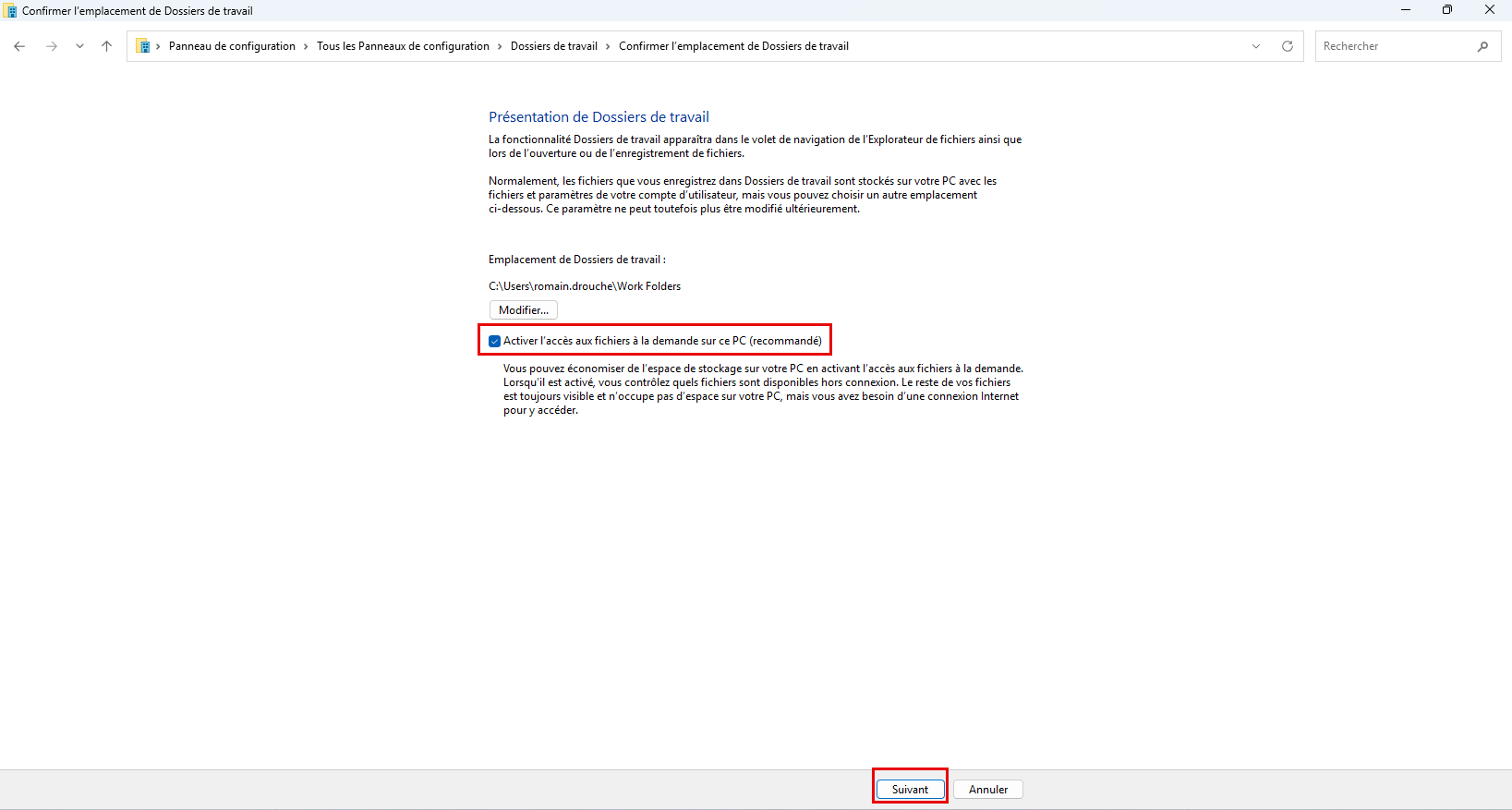Toggle on-demand file access checkbox
This screenshot has height=810, width=1512.
[x=495, y=341]
